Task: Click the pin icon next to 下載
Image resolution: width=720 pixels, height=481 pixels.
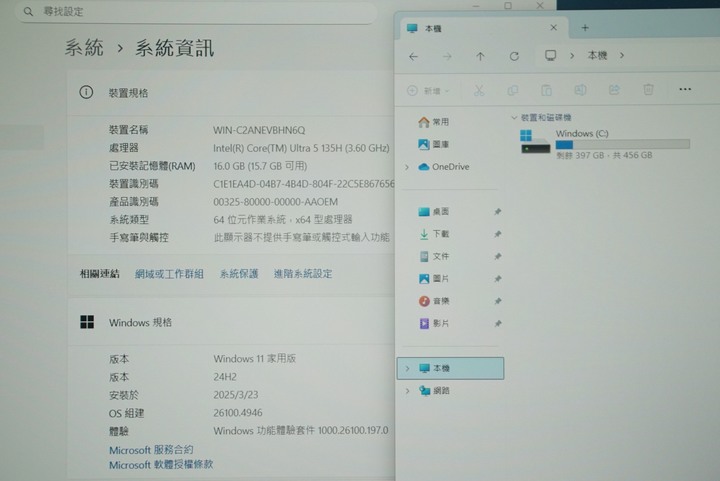Action: [x=497, y=234]
